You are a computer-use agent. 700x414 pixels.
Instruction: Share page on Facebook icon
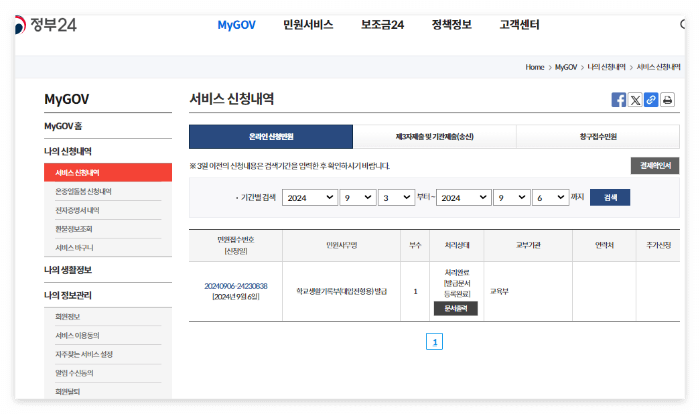tap(618, 100)
